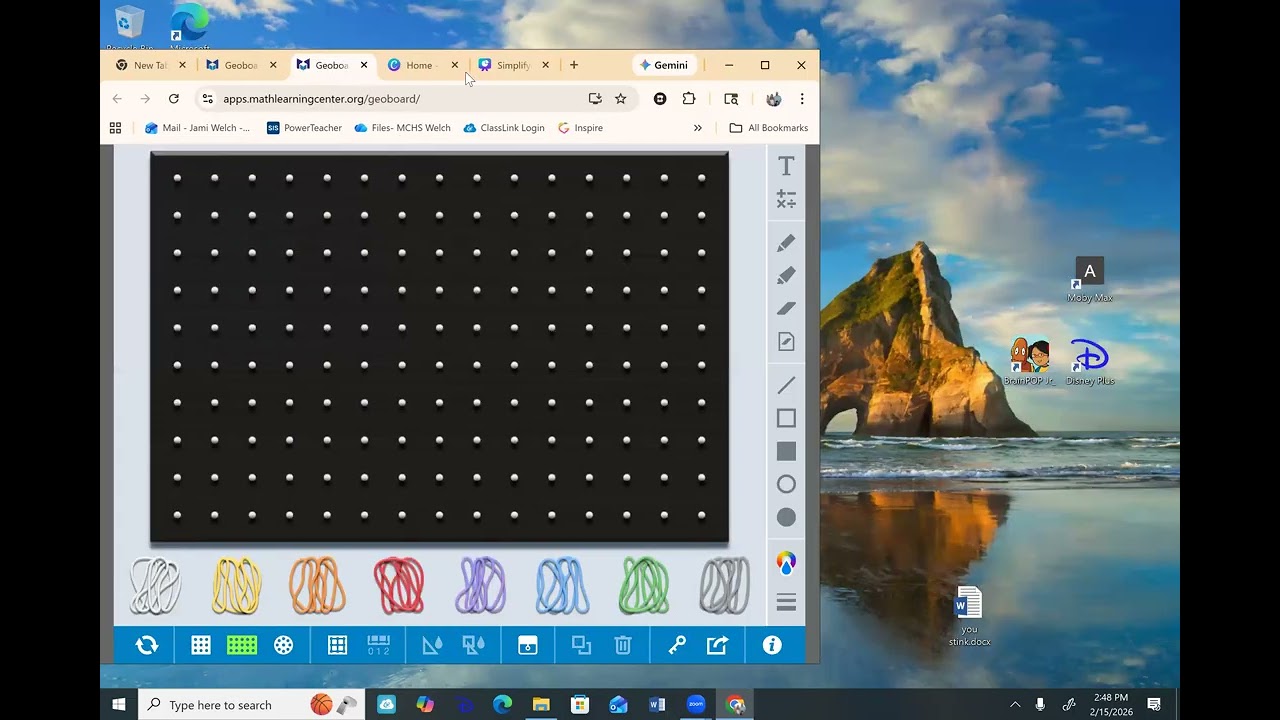Image resolution: width=1280 pixels, height=720 pixels.
Task: Click the key share-code icon
Action: pos(677,645)
